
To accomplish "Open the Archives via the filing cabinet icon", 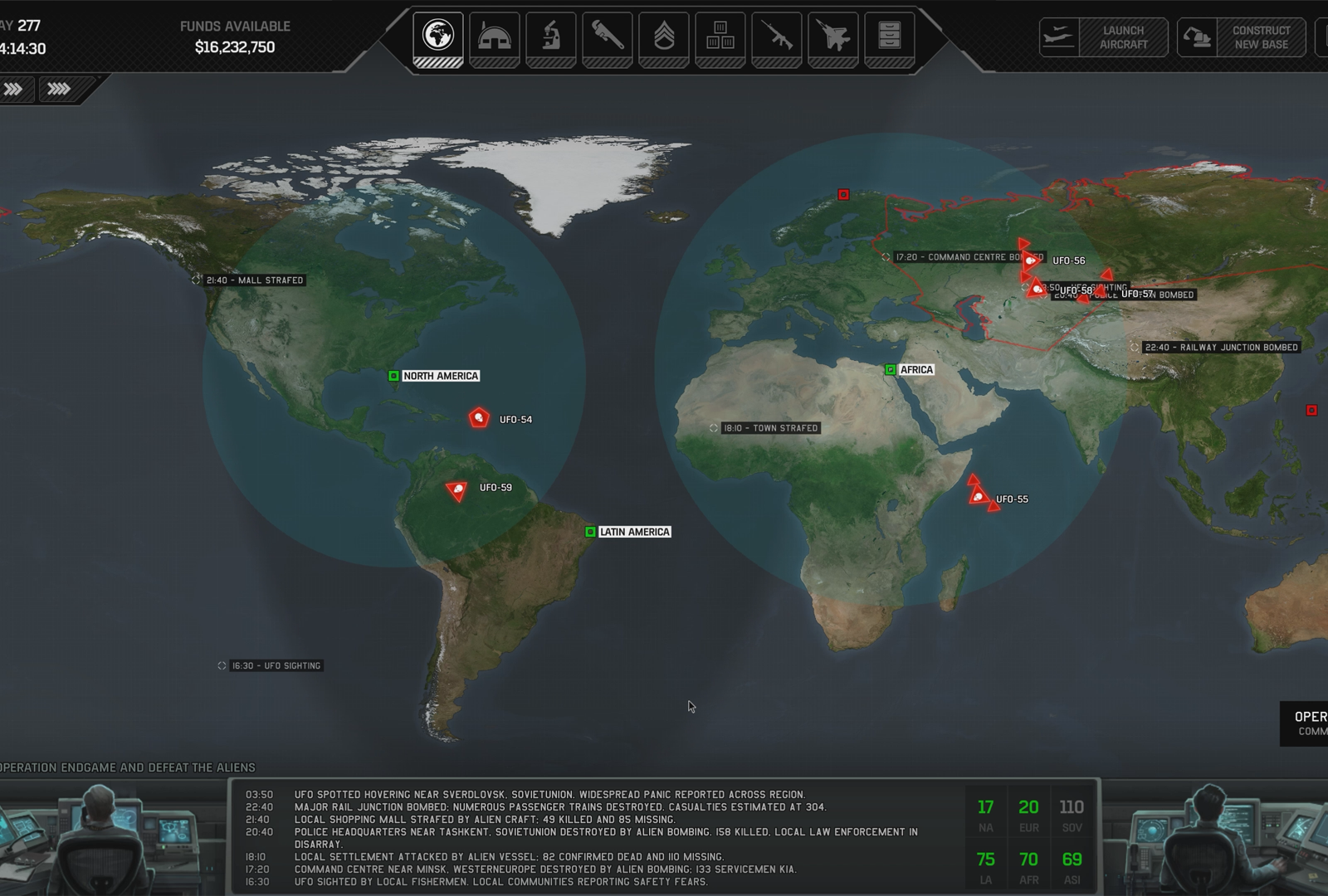I will [x=891, y=37].
